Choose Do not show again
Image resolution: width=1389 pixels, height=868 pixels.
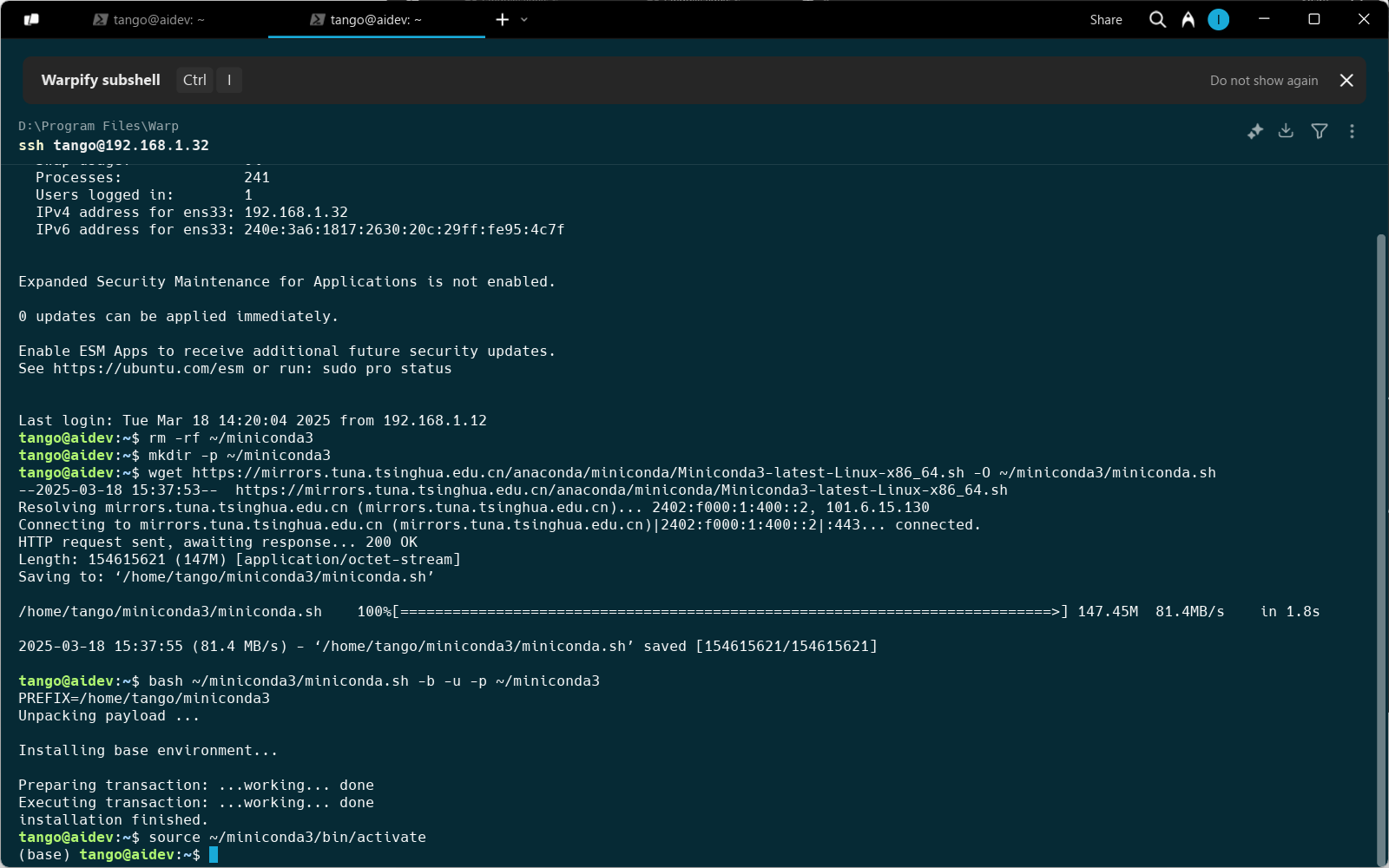pos(1264,80)
